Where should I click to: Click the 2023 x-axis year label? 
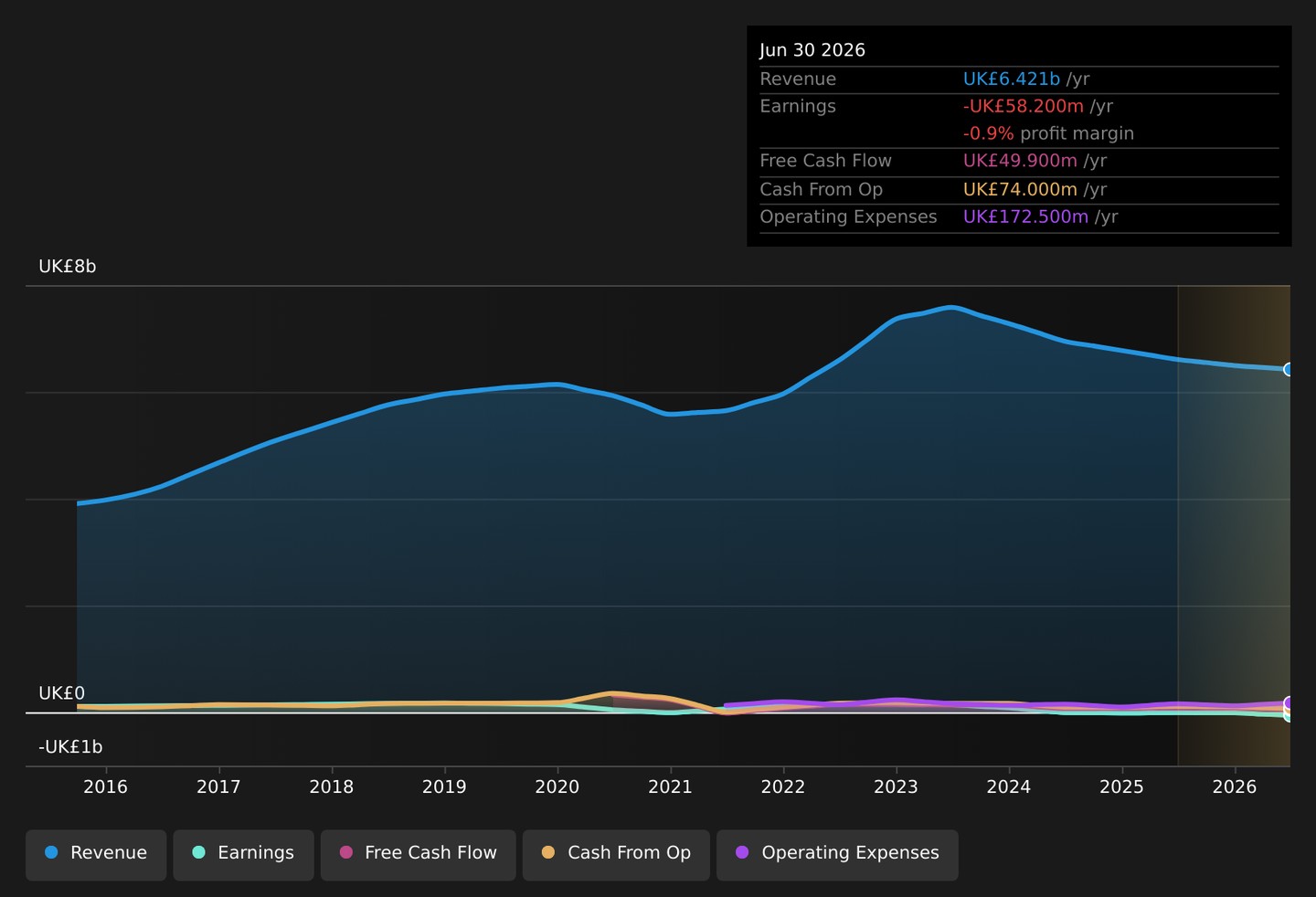(896, 787)
